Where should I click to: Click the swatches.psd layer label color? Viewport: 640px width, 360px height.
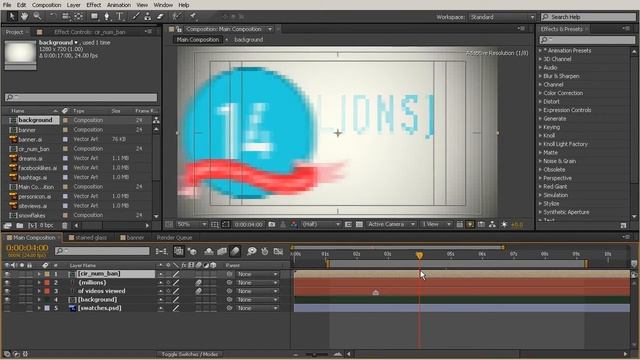click(47, 308)
